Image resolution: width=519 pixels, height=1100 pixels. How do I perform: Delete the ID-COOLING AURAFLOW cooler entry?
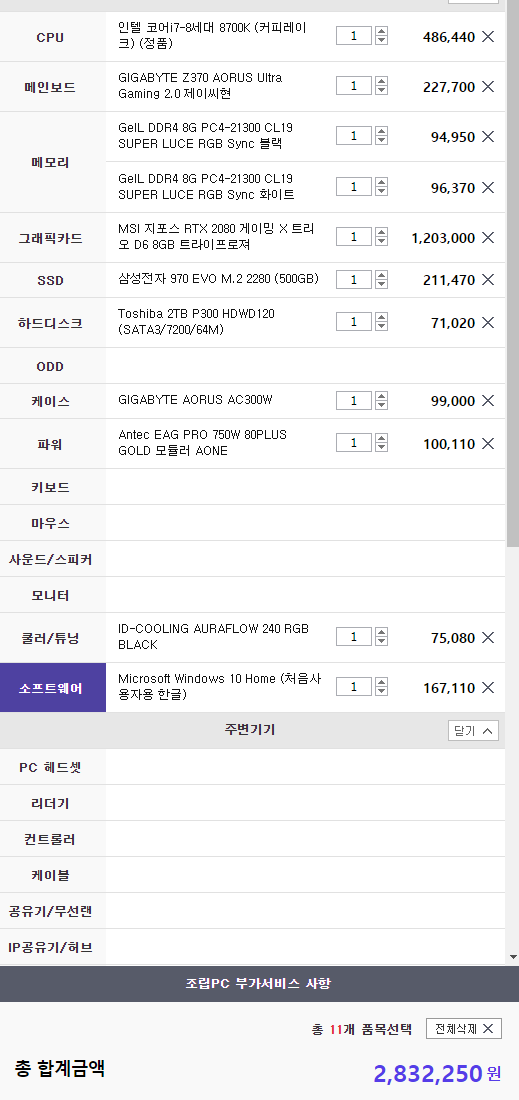pyautogui.click(x=488, y=638)
